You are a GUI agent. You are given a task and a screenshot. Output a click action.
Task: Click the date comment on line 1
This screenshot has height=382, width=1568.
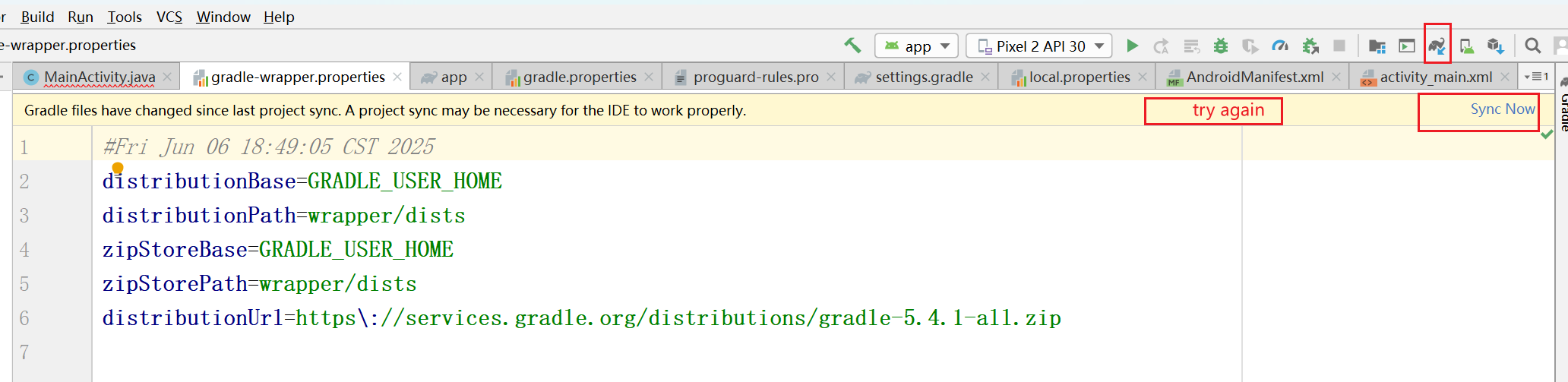click(269, 147)
